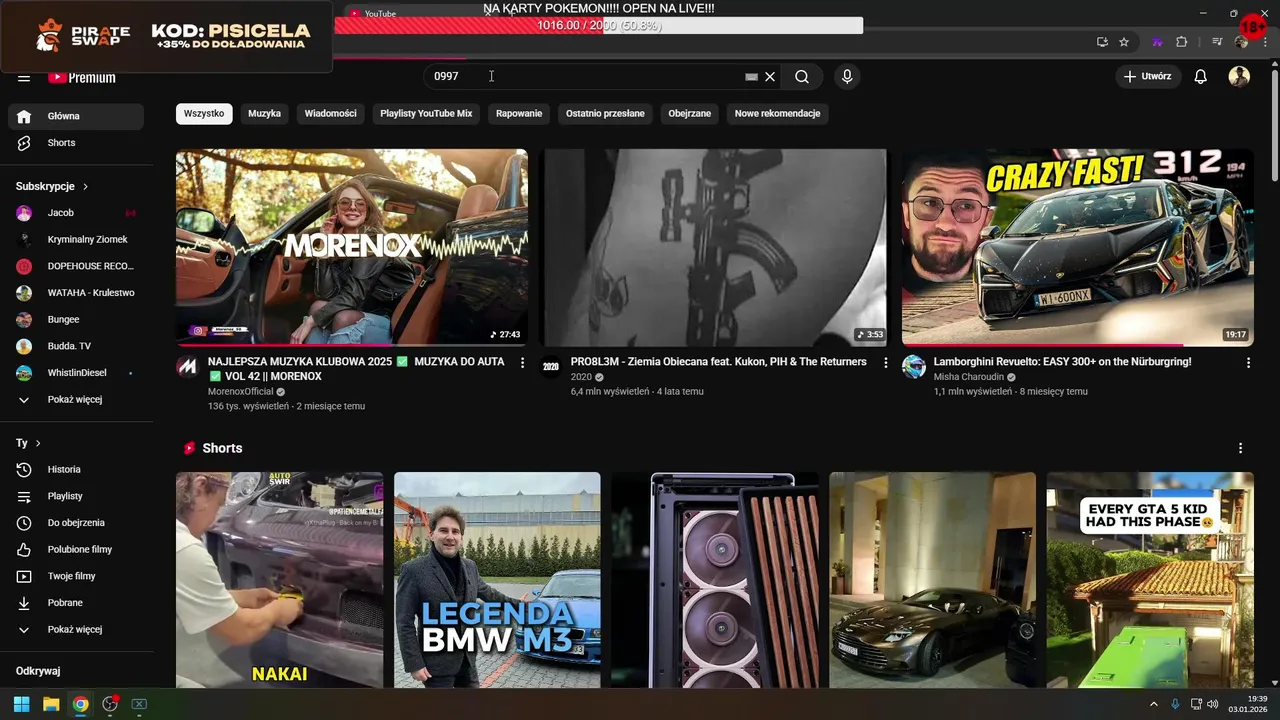Open DOPEHOUSE RECO... subscription channel
The image size is (1280, 720).
pos(76,266)
